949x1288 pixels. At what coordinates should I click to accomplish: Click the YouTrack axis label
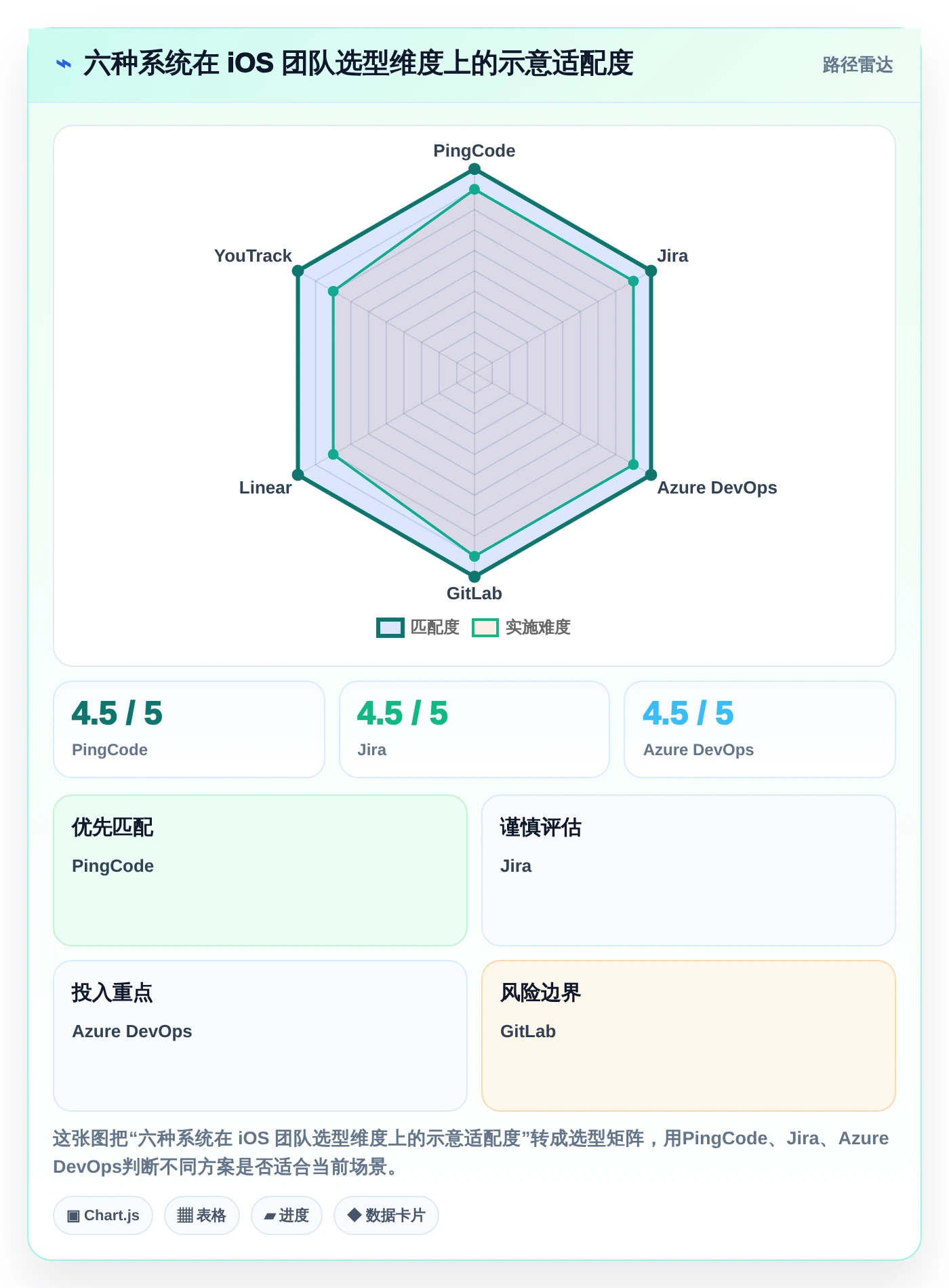point(253,256)
